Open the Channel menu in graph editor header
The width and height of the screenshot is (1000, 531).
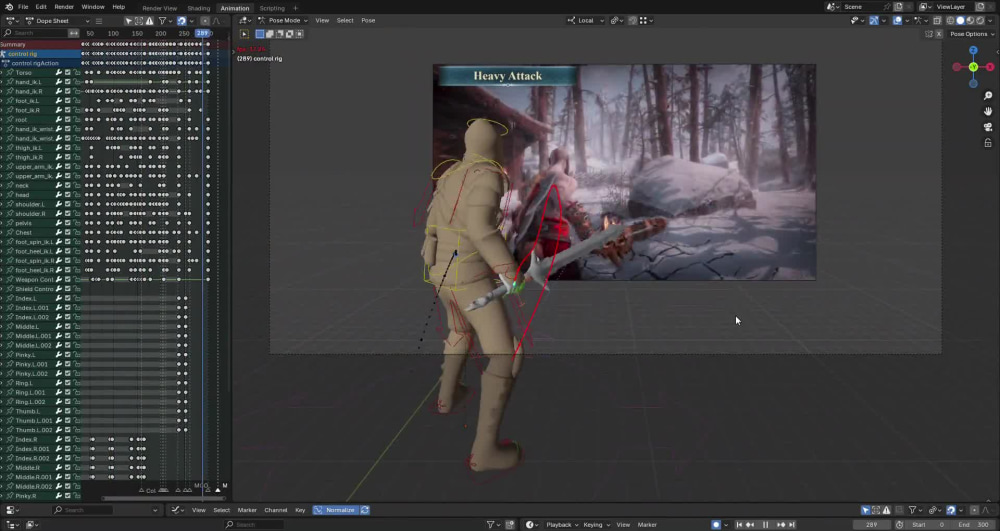[x=276, y=510]
